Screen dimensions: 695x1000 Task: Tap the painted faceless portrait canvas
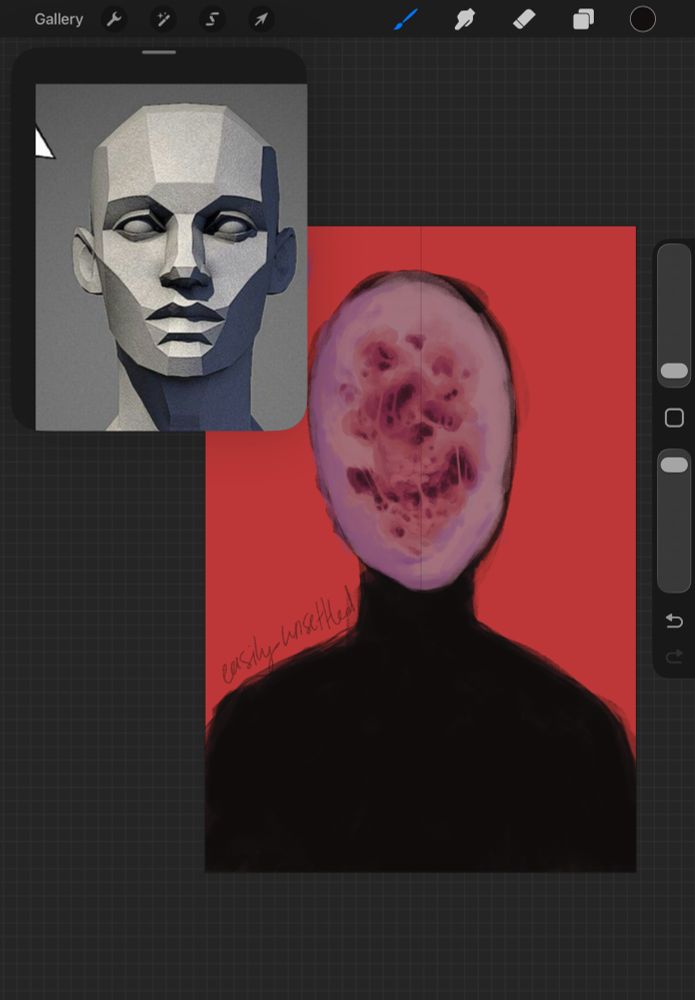coord(420,548)
